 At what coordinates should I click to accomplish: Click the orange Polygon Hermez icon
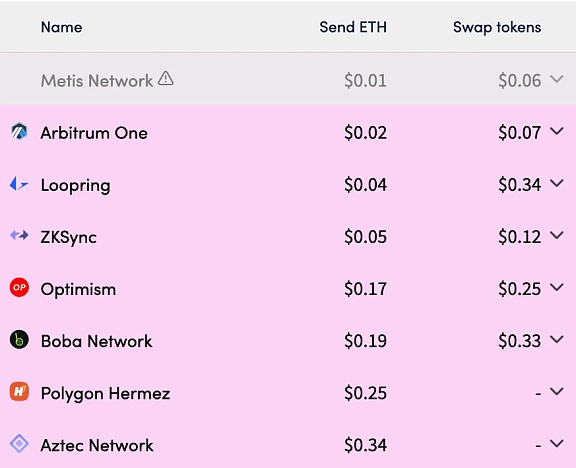tap(19, 392)
